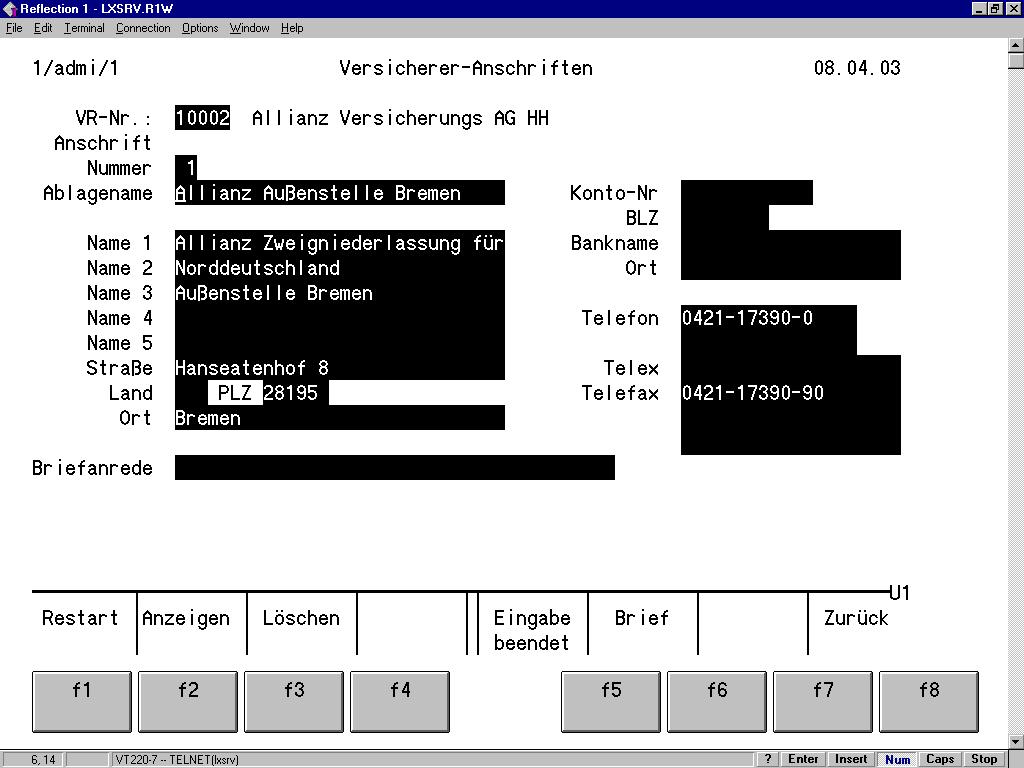Click the vertical scrollbar thumb

(x=1016, y=61)
